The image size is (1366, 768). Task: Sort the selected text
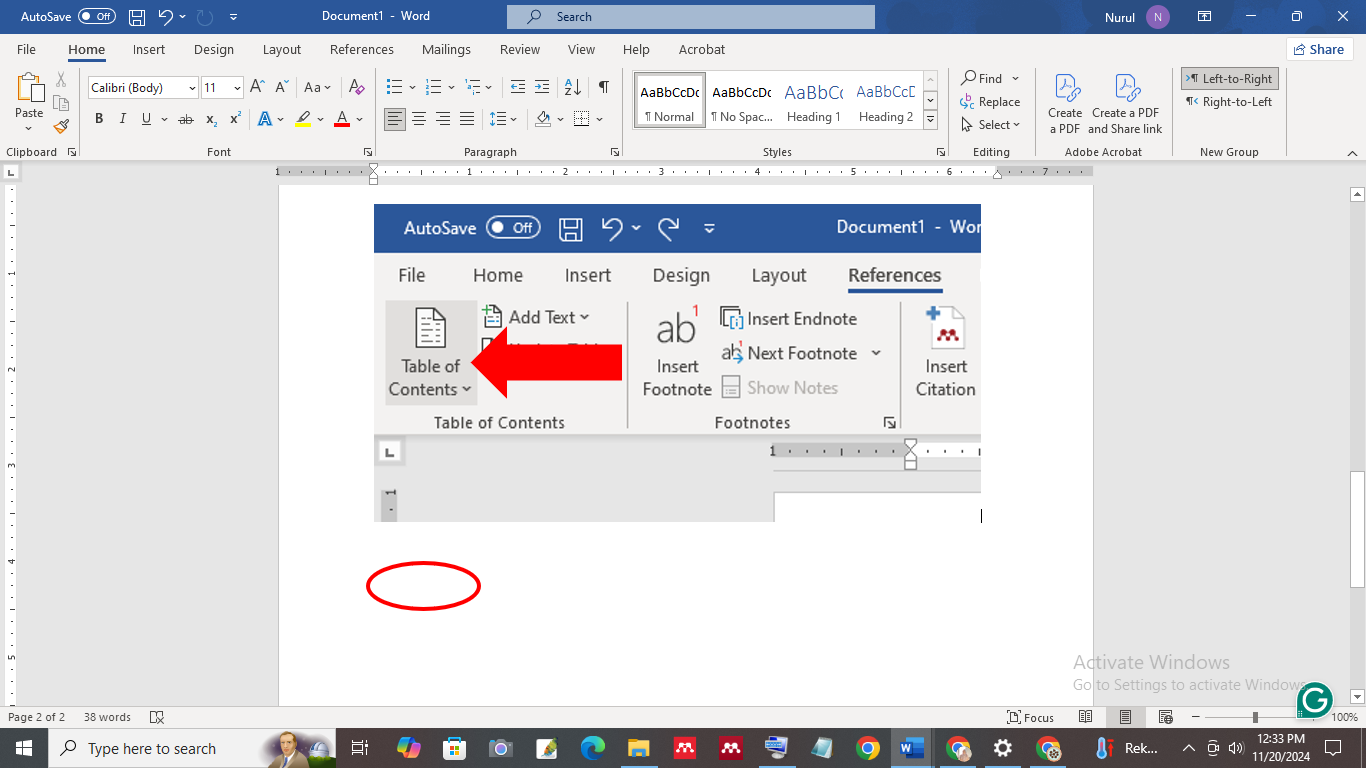point(572,88)
